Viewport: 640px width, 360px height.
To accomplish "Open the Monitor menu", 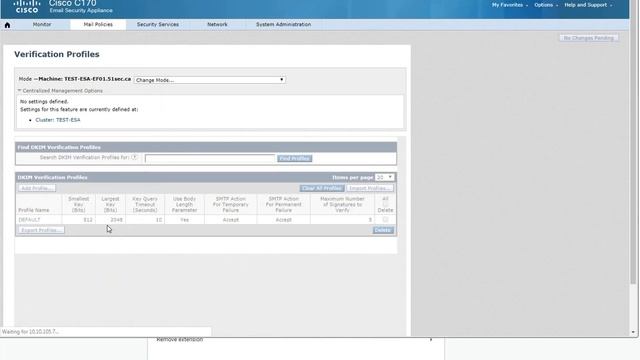I will pyautogui.click(x=42, y=24).
